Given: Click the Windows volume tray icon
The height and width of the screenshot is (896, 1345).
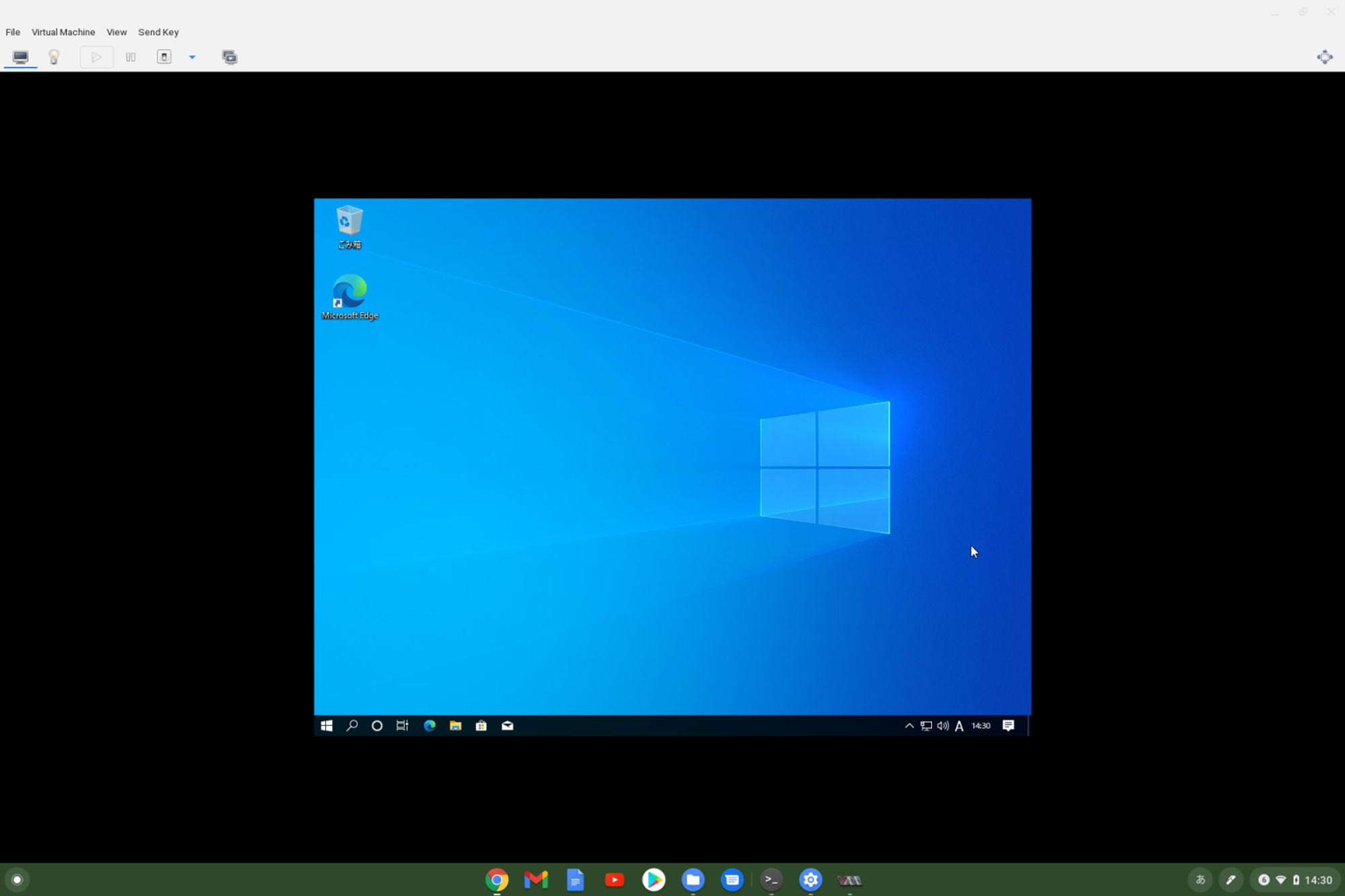Looking at the screenshot, I should [x=943, y=725].
